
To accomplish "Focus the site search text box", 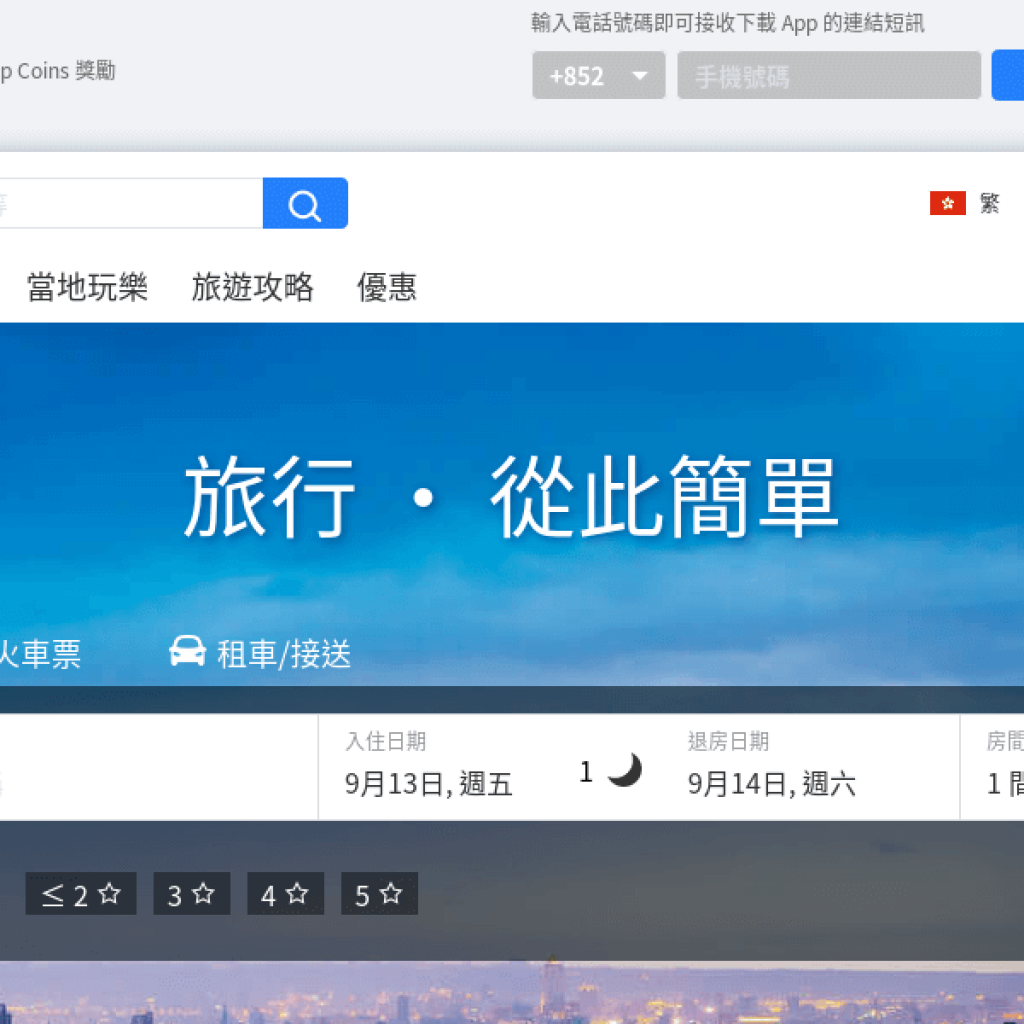I will [130, 204].
